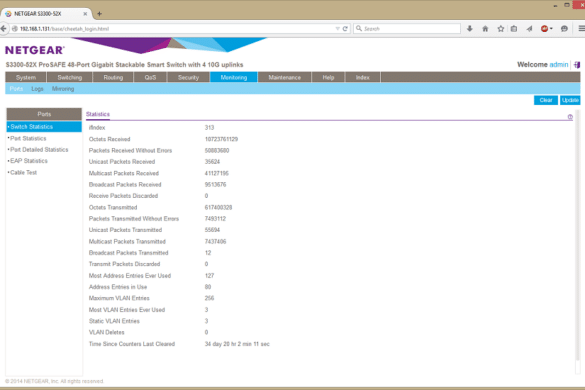Image resolution: width=585 pixels, height=390 pixels.
Task: Open the Switching menu tab
Action: click(70, 77)
